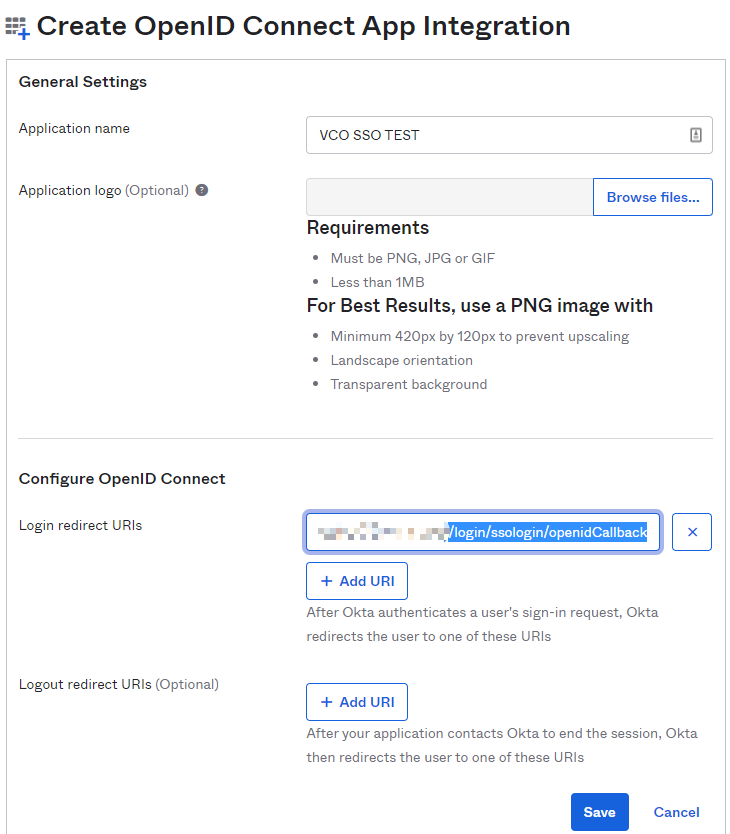
Task: Click the help question mark beside Application logo
Action: pos(202,190)
